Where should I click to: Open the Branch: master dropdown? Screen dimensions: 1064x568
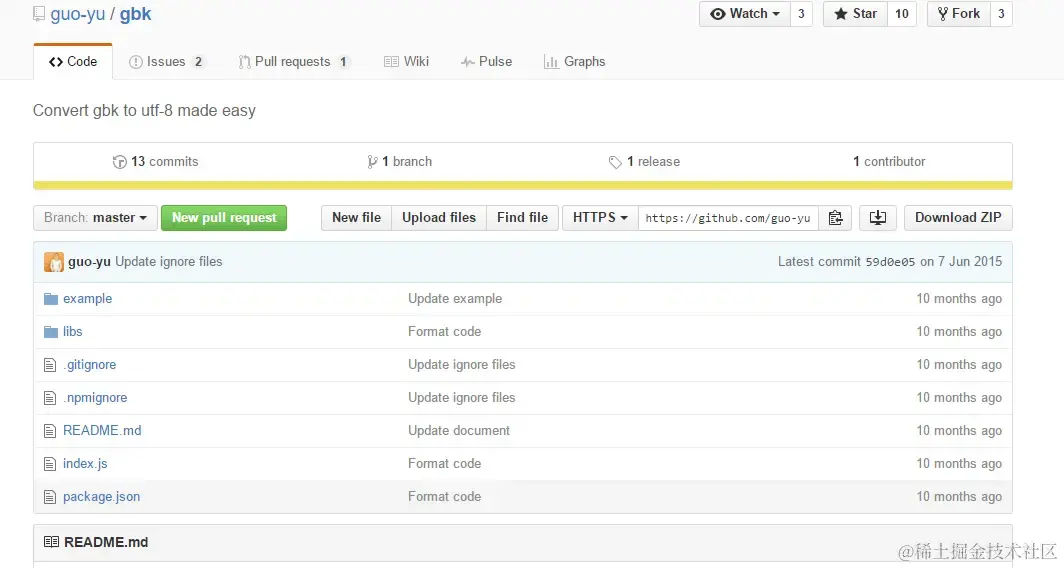click(x=95, y=218)
